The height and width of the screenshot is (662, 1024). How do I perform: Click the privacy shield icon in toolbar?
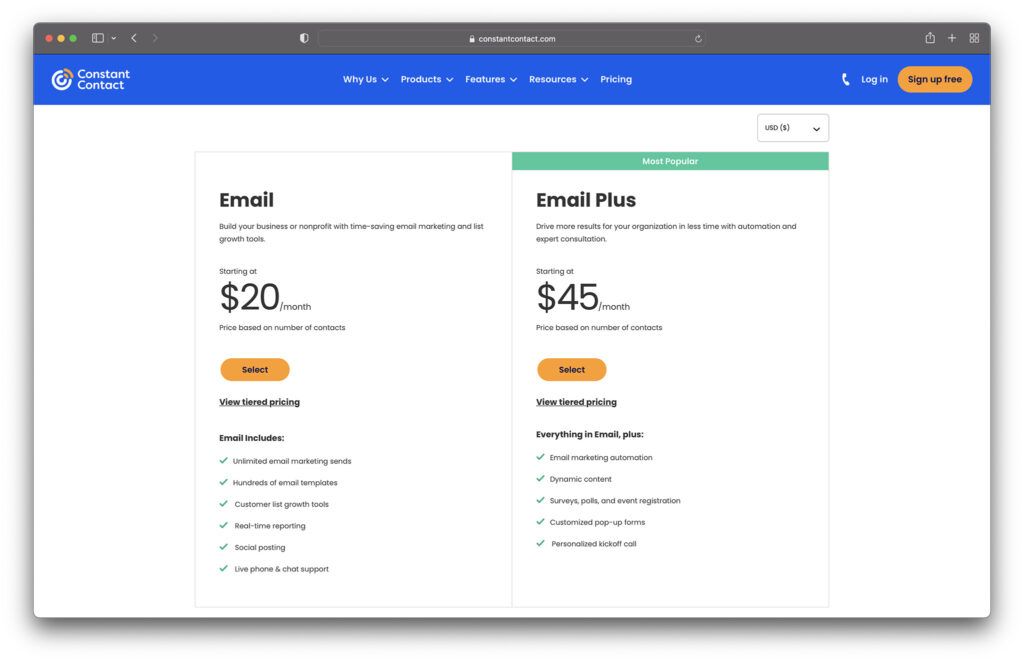coord(303,37)
